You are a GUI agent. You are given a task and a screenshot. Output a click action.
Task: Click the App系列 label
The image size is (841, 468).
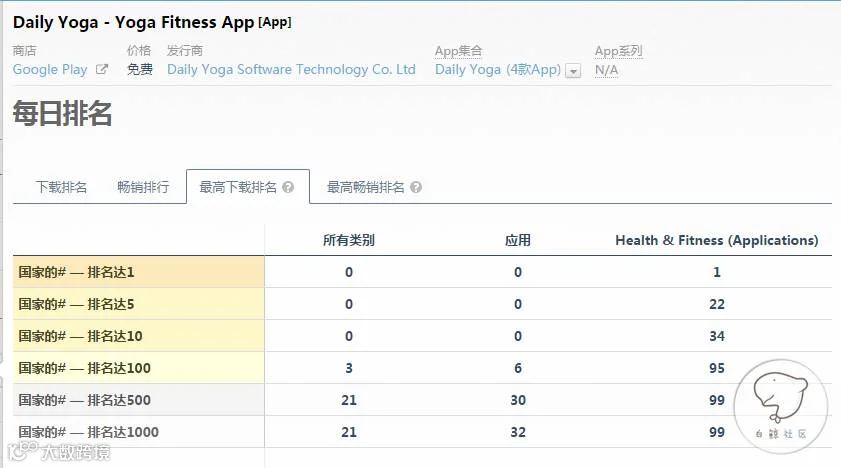pos(618,51)
